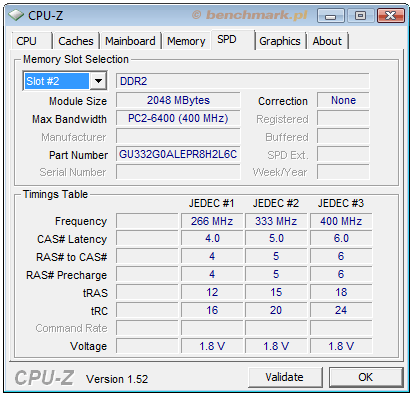Click the 333 MHz frequency cell

276,221
